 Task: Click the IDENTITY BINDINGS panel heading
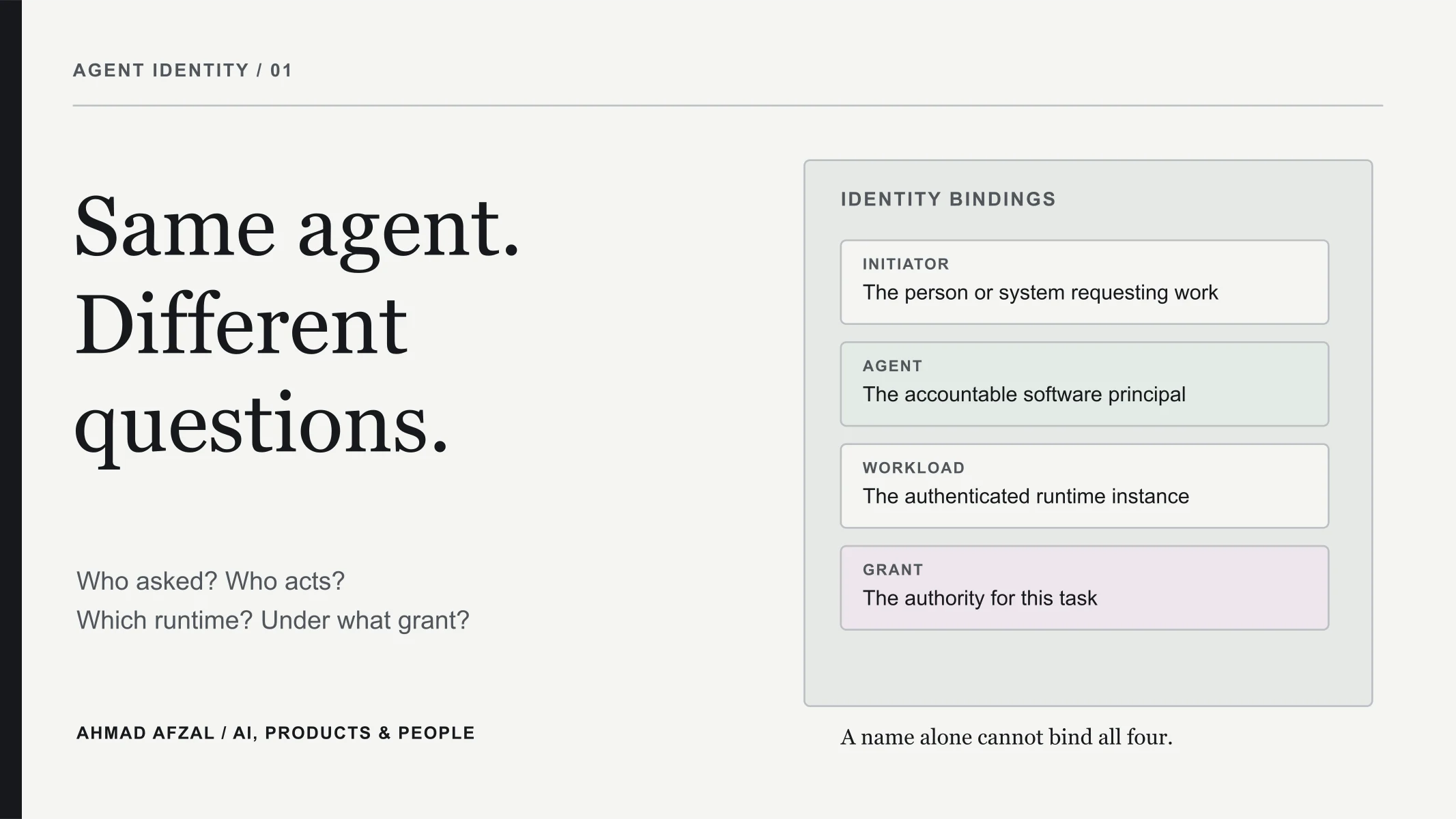coord(948,199)
